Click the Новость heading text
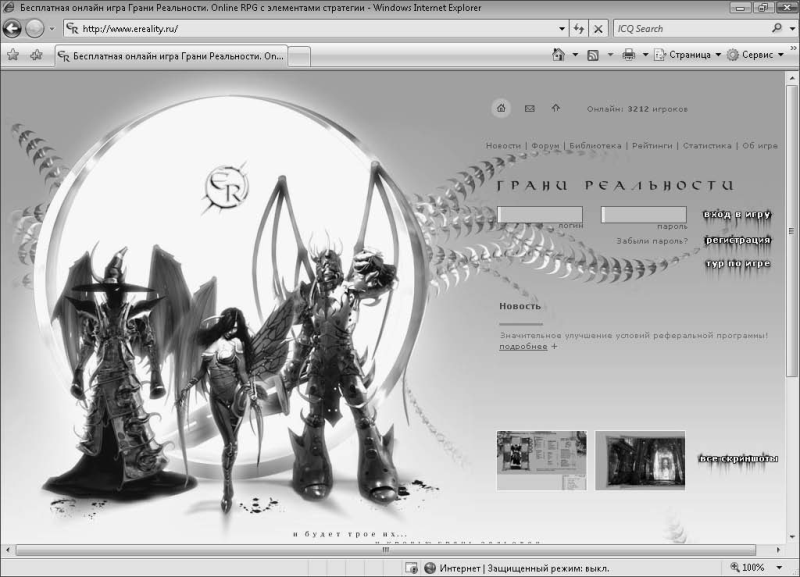Viewport: 800px width, 577px height. click(x=520, y=306)
